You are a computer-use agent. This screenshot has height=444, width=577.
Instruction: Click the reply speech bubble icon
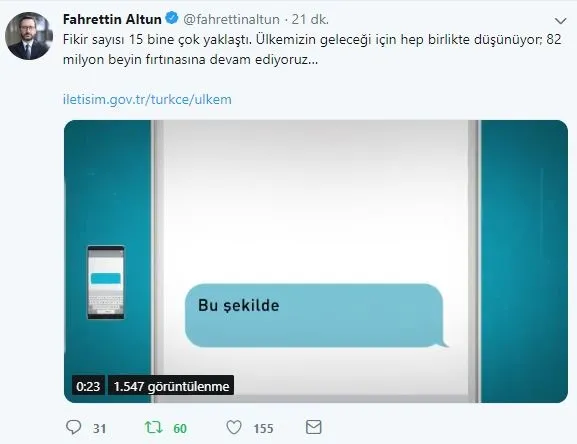point(73,427)
